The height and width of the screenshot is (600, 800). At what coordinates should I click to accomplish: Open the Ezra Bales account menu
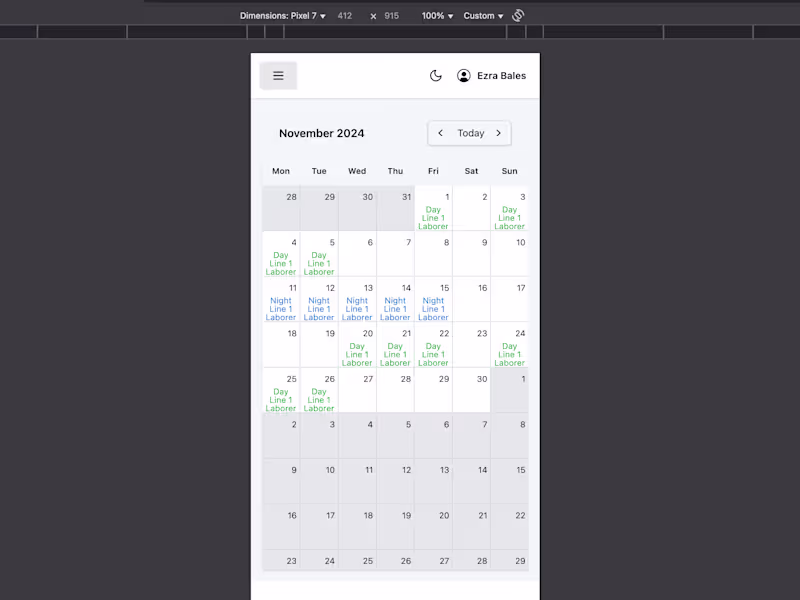(501, 76)
